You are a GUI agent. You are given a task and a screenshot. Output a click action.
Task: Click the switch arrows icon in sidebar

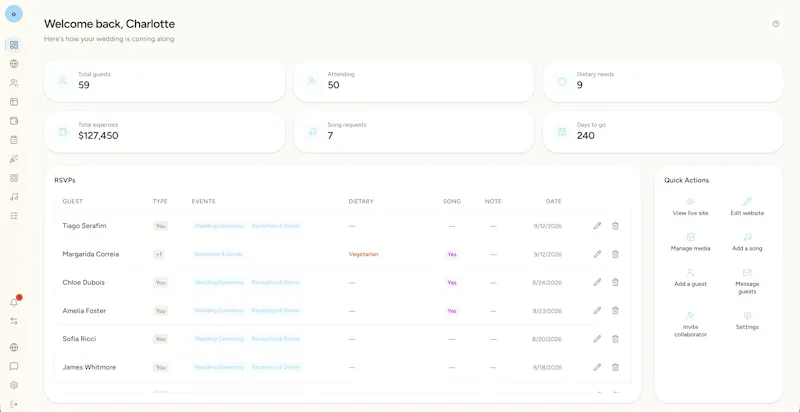tap(14, 321)
